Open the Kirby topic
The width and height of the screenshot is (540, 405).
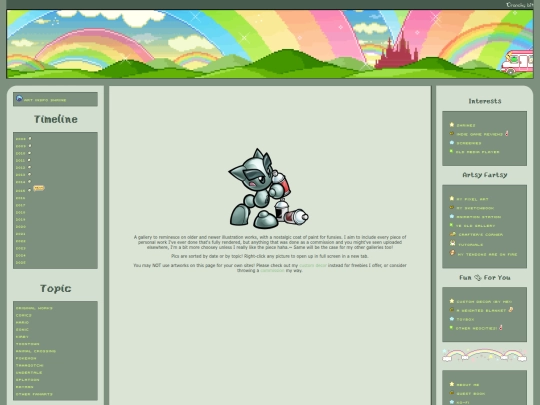[22, 337]
